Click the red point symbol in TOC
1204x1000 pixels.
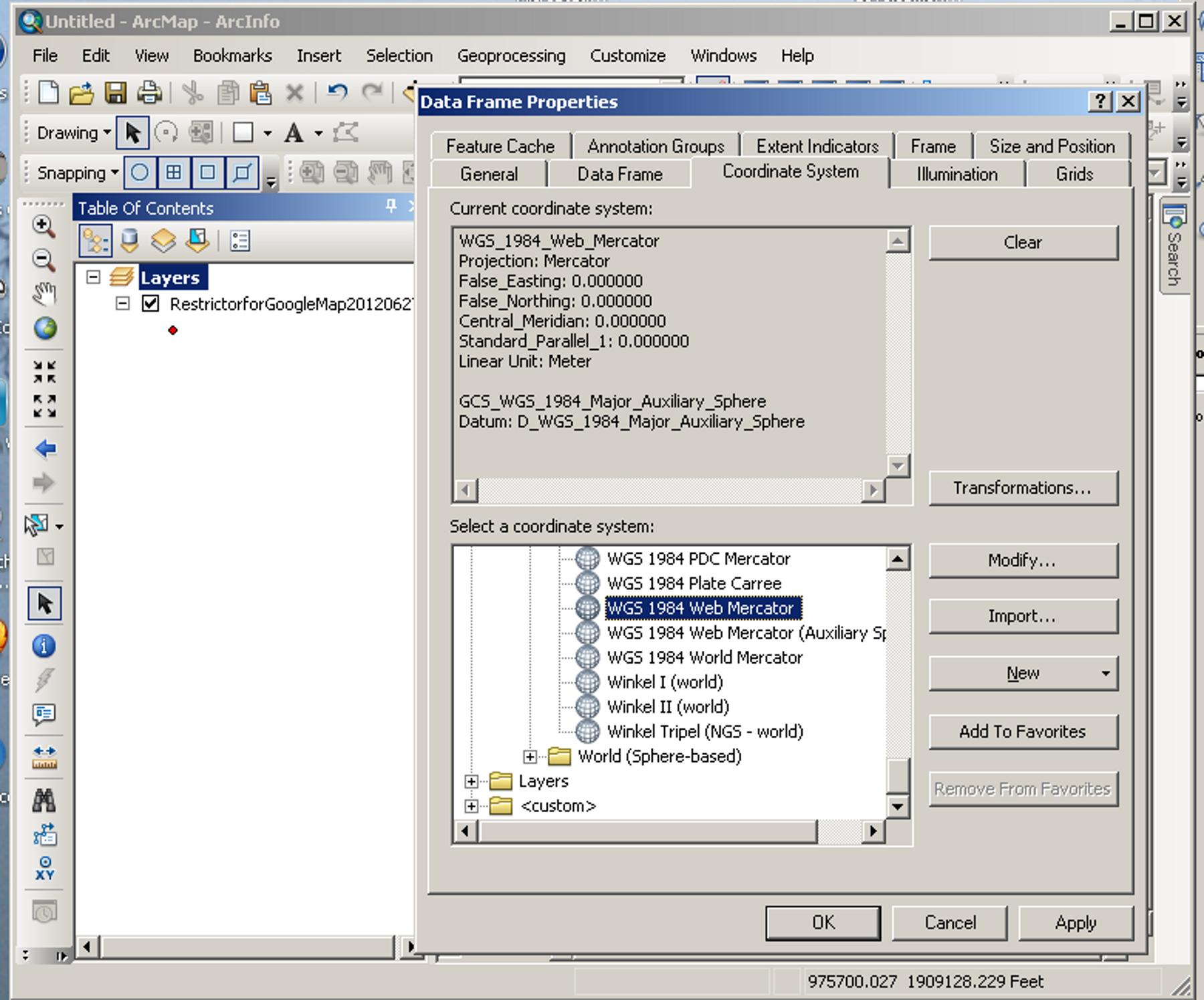click(x=173, y=330)
